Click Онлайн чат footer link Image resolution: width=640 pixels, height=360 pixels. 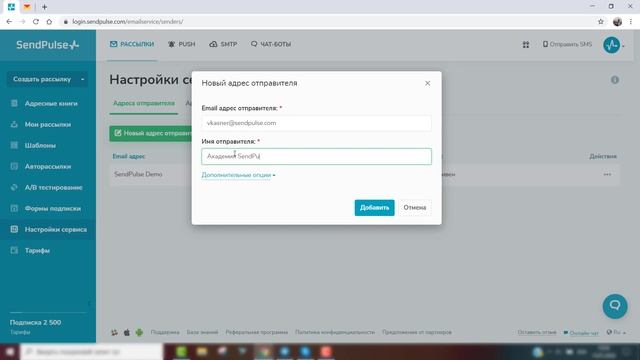tap(581, 333)
